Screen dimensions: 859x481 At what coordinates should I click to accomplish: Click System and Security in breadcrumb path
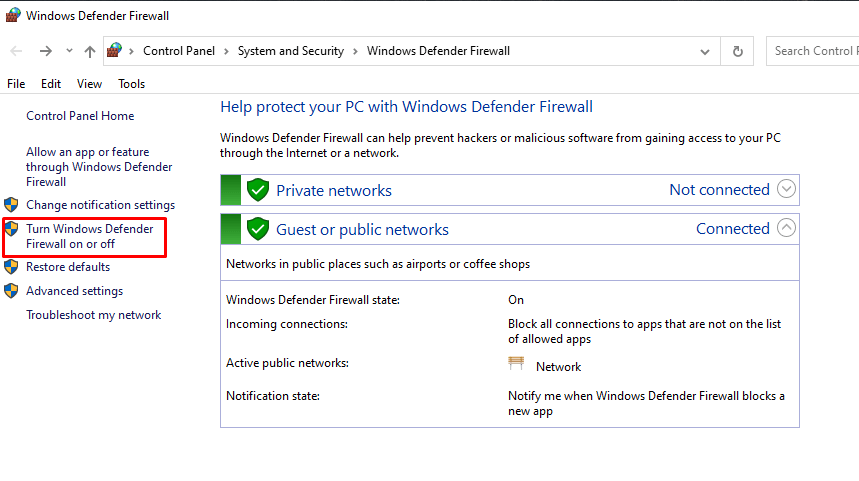click(x=290, y=51)
